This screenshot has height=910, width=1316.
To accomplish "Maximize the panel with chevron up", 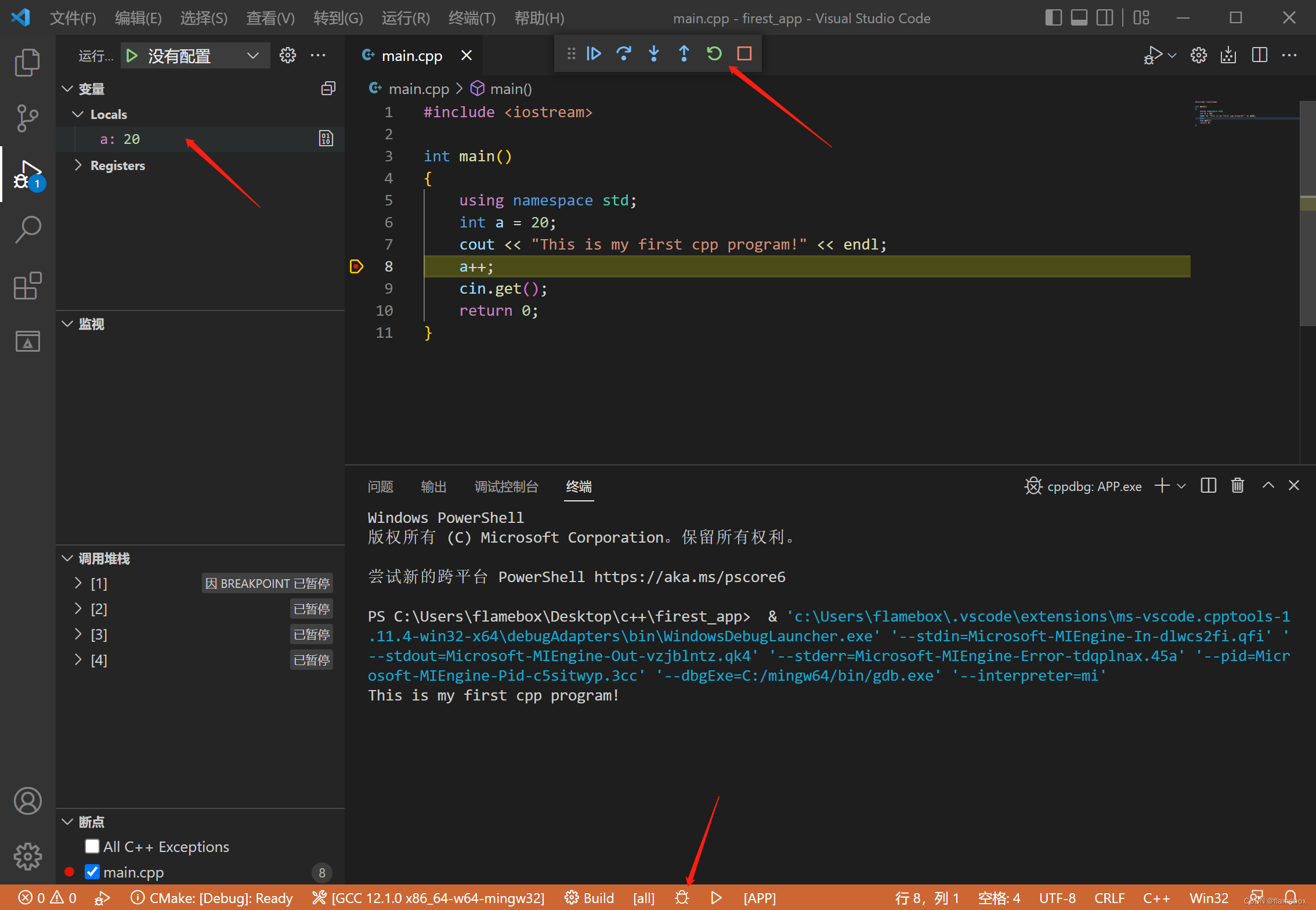I will click(1268, 486).
